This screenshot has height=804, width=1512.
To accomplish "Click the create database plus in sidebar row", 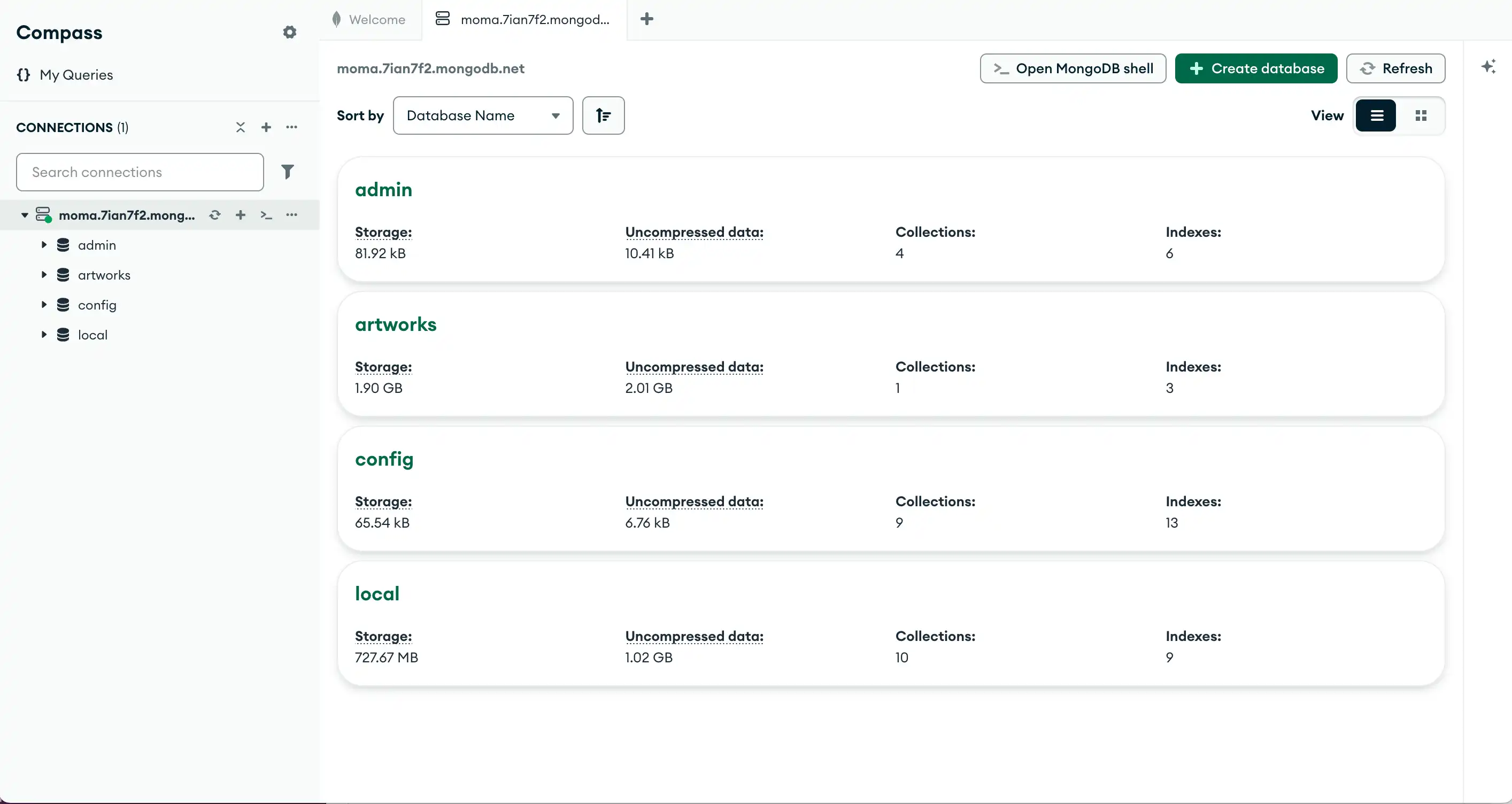I will point(241,215).
